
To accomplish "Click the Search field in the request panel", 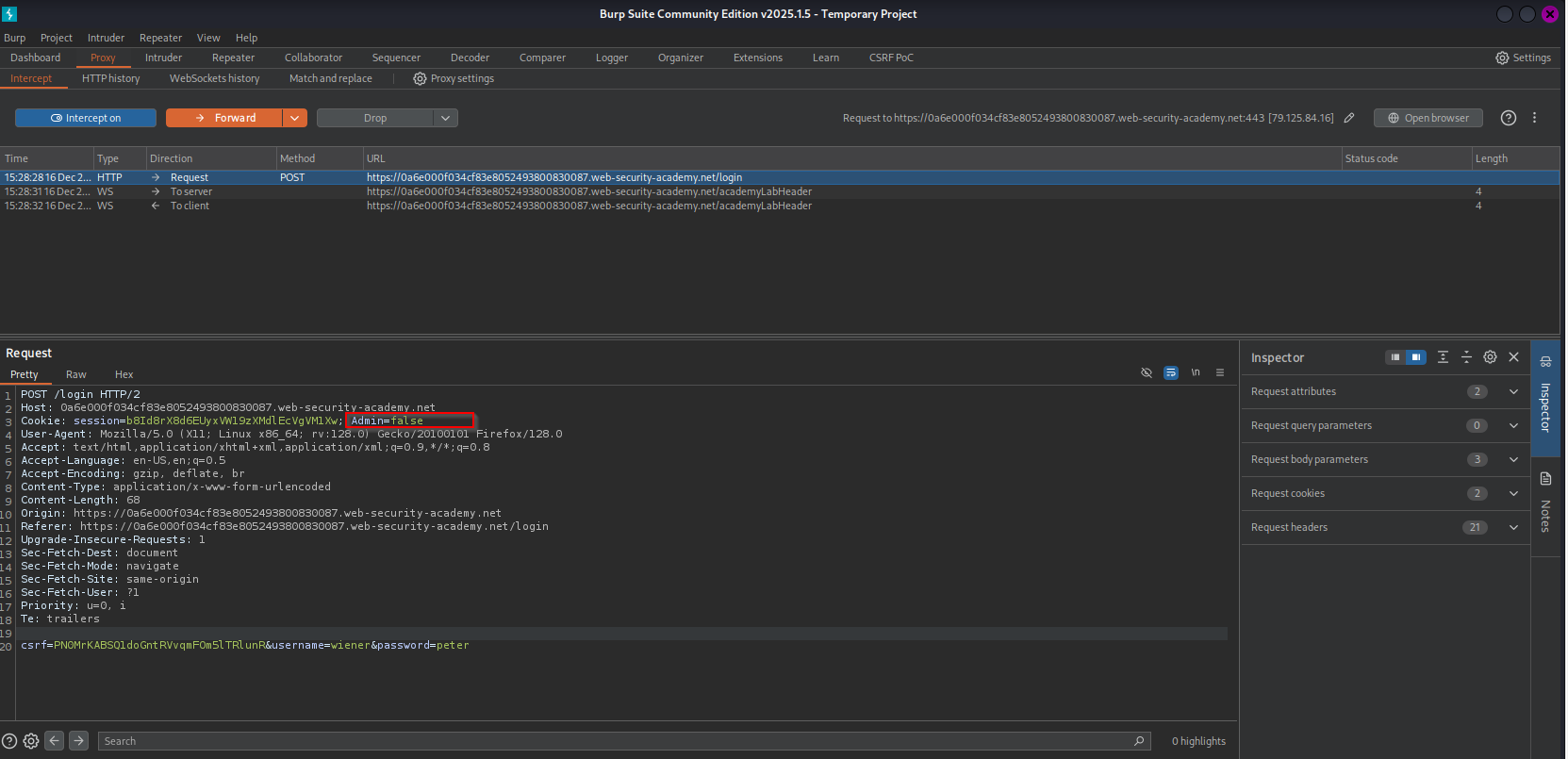I will (x=613, y=741).
